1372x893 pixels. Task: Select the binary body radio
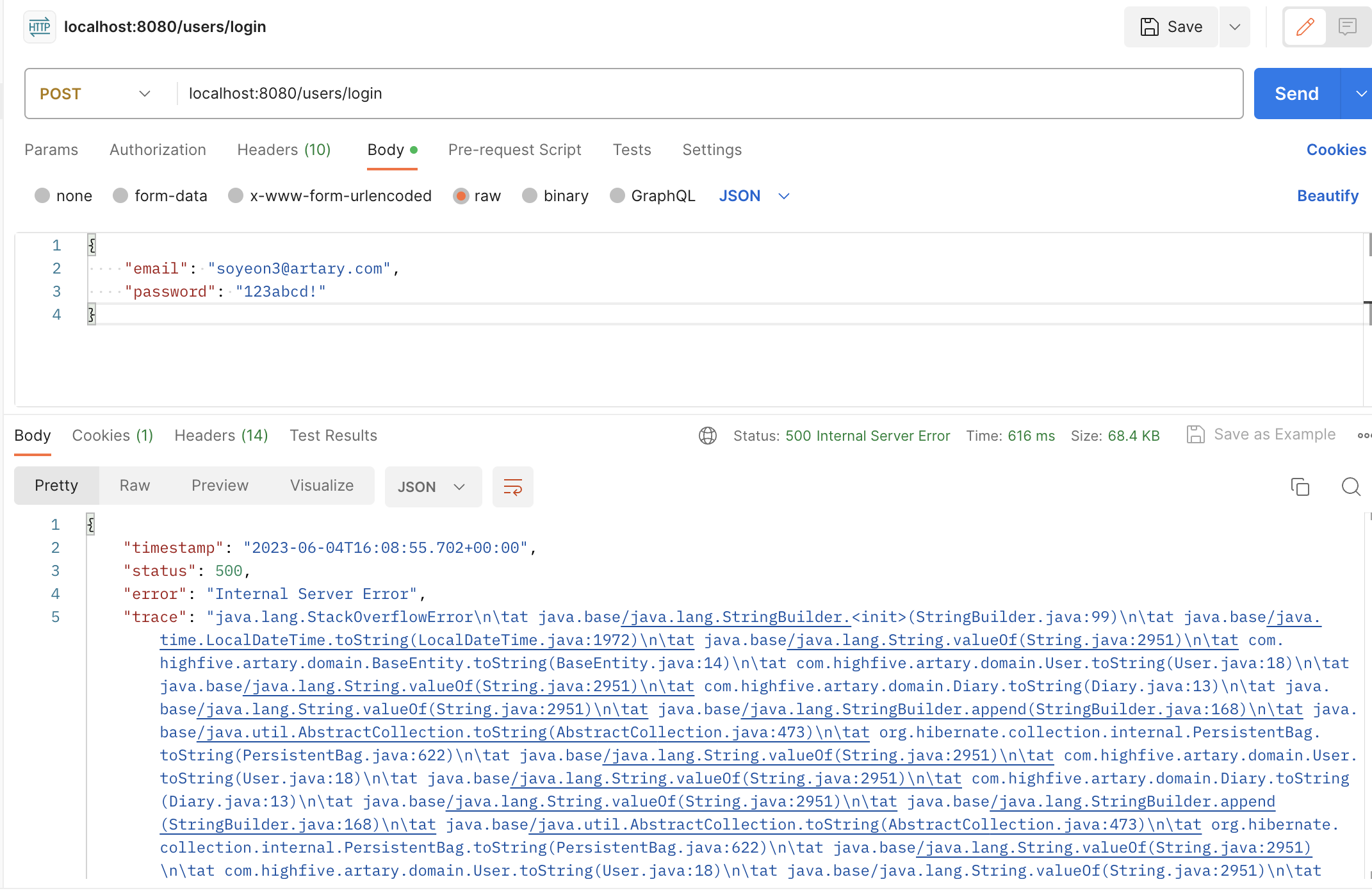point(530,195)
